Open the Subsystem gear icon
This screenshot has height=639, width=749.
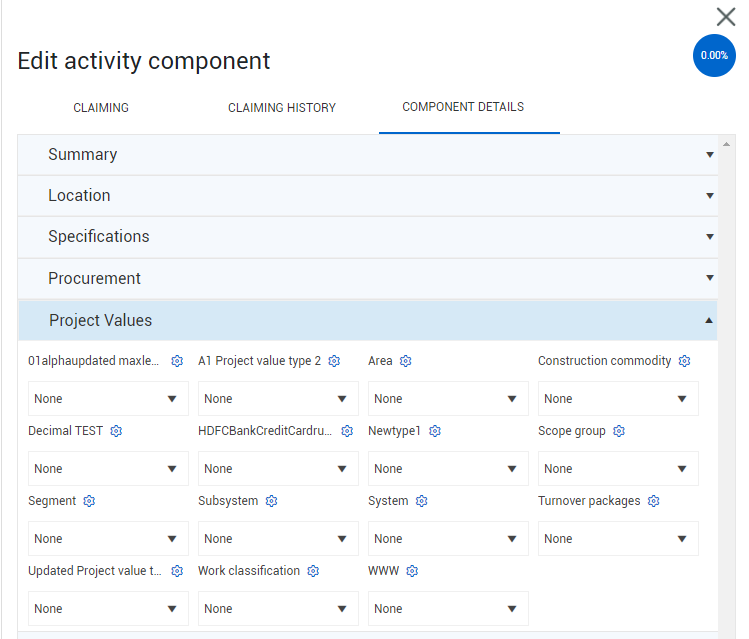pyautogui.click(x=272, y=501)
